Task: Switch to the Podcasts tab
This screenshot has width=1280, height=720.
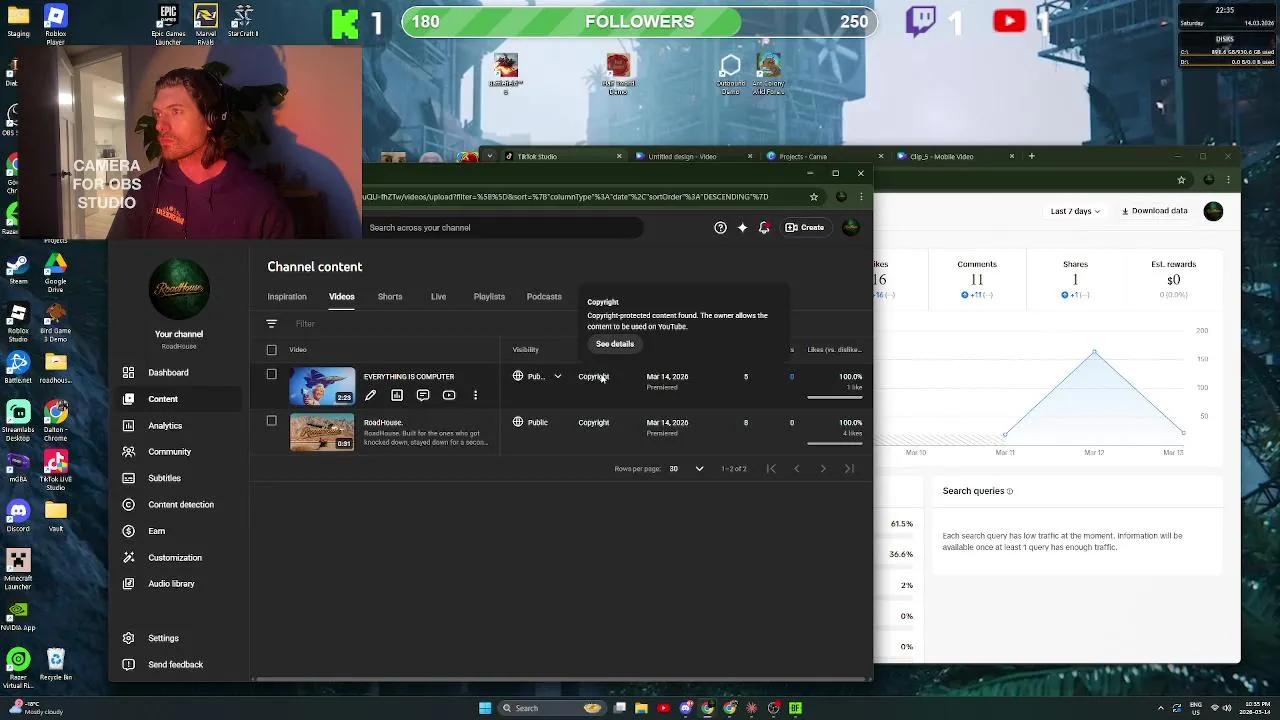Action: [x=544, y=297]
